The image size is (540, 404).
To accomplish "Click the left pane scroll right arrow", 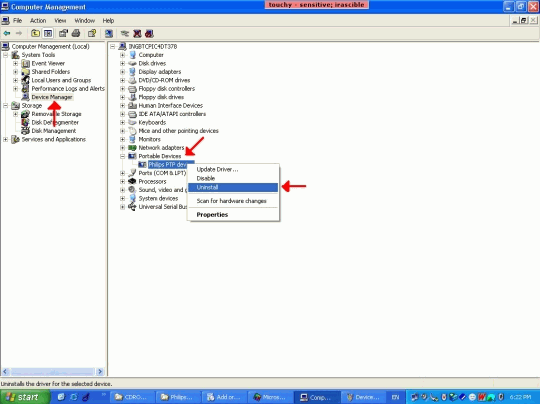I will tap(100, 372).
